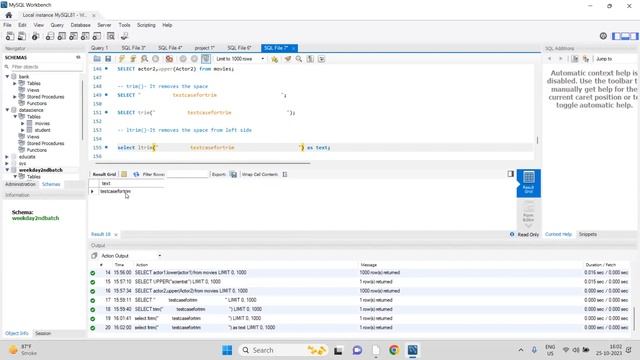Image resolution: width=640 pixels, height=360 pixels.
Task: Create a new stored procedure icon
Action: click(x=85, y=36)
